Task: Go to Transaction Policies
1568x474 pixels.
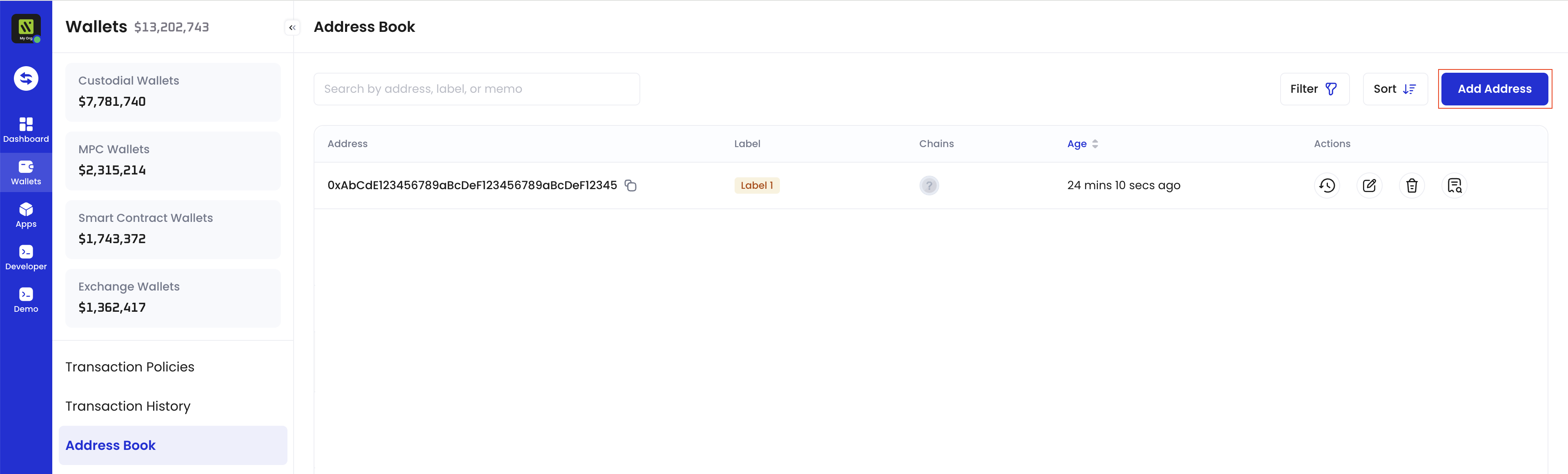Action: click(130, 367)
